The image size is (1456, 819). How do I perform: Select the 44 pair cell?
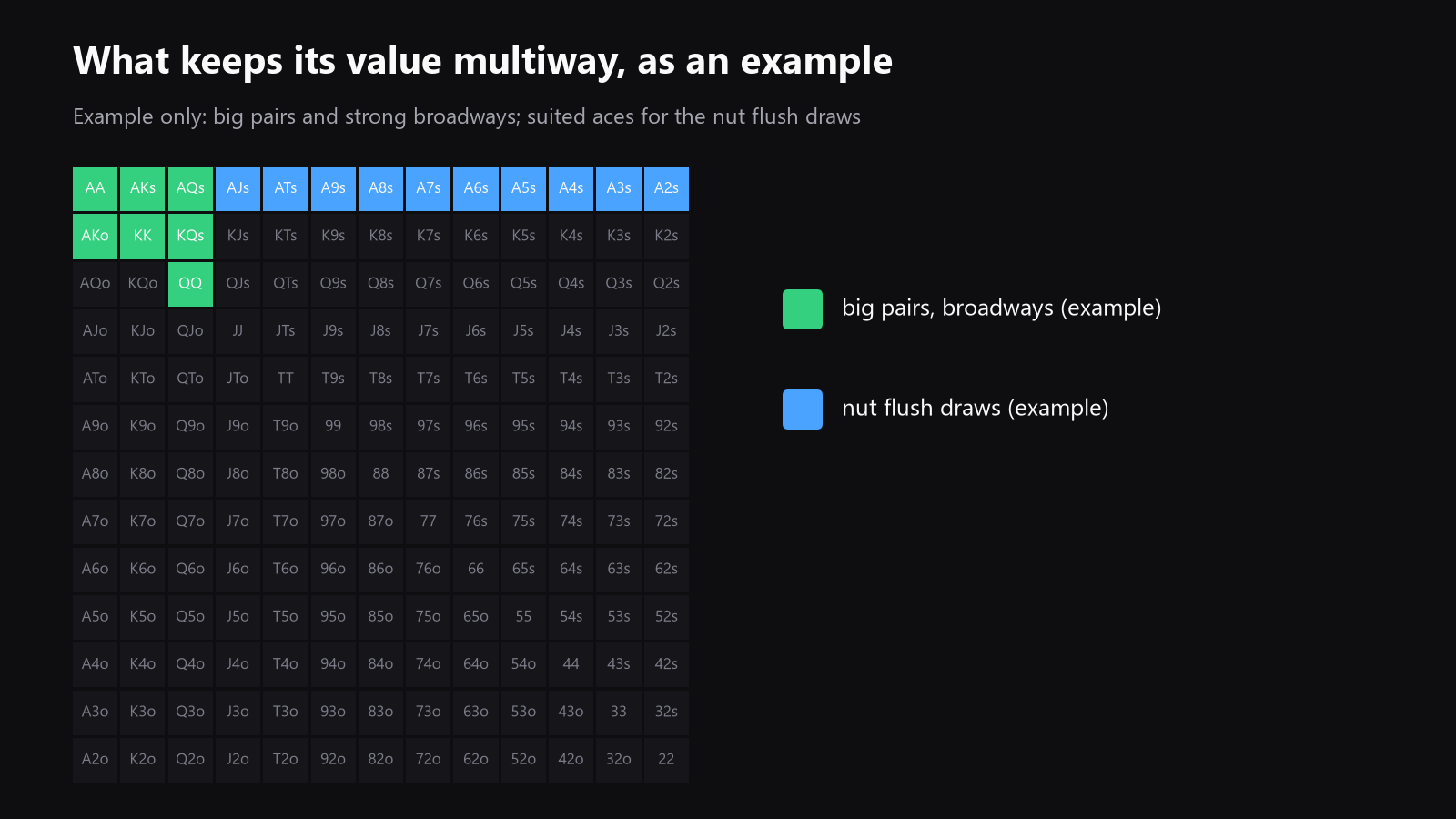tap(571, 664)
